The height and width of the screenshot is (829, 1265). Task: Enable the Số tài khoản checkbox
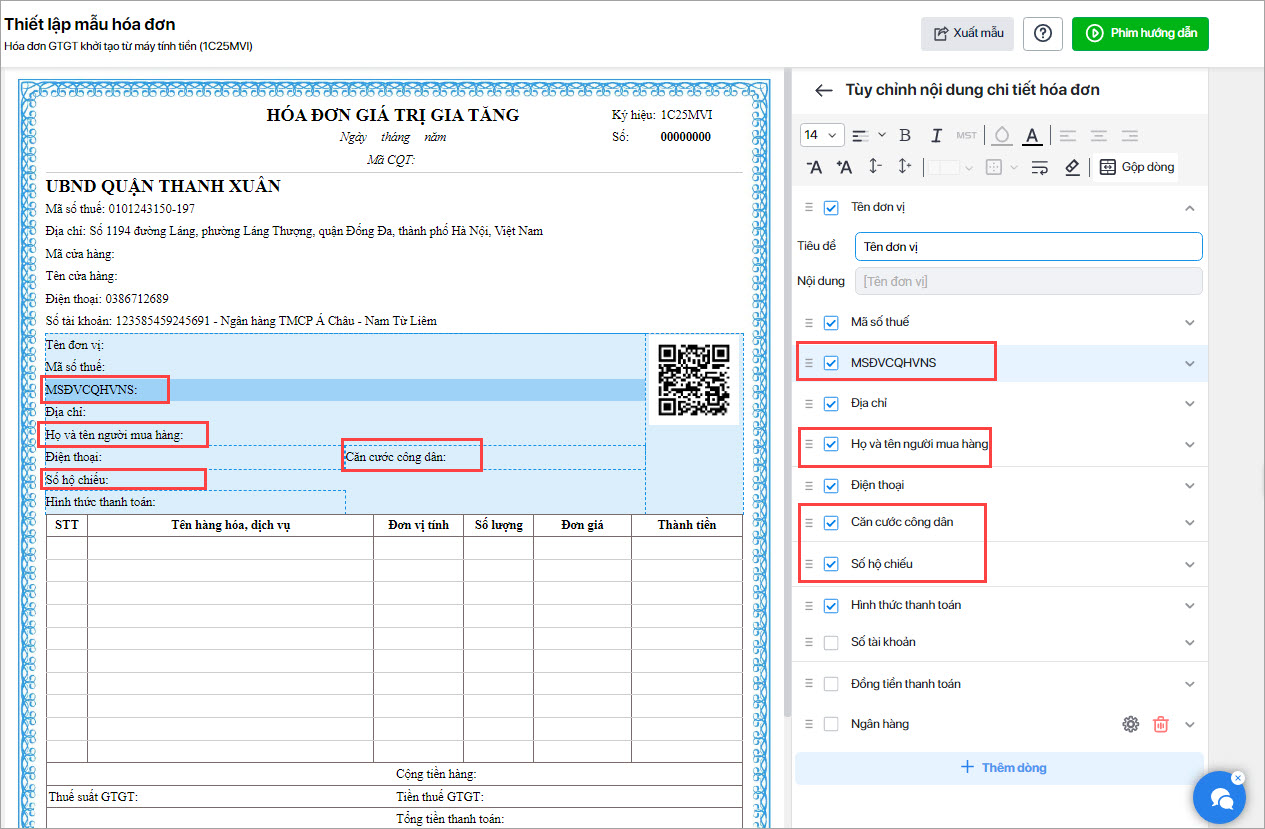(x=831, y=642)
